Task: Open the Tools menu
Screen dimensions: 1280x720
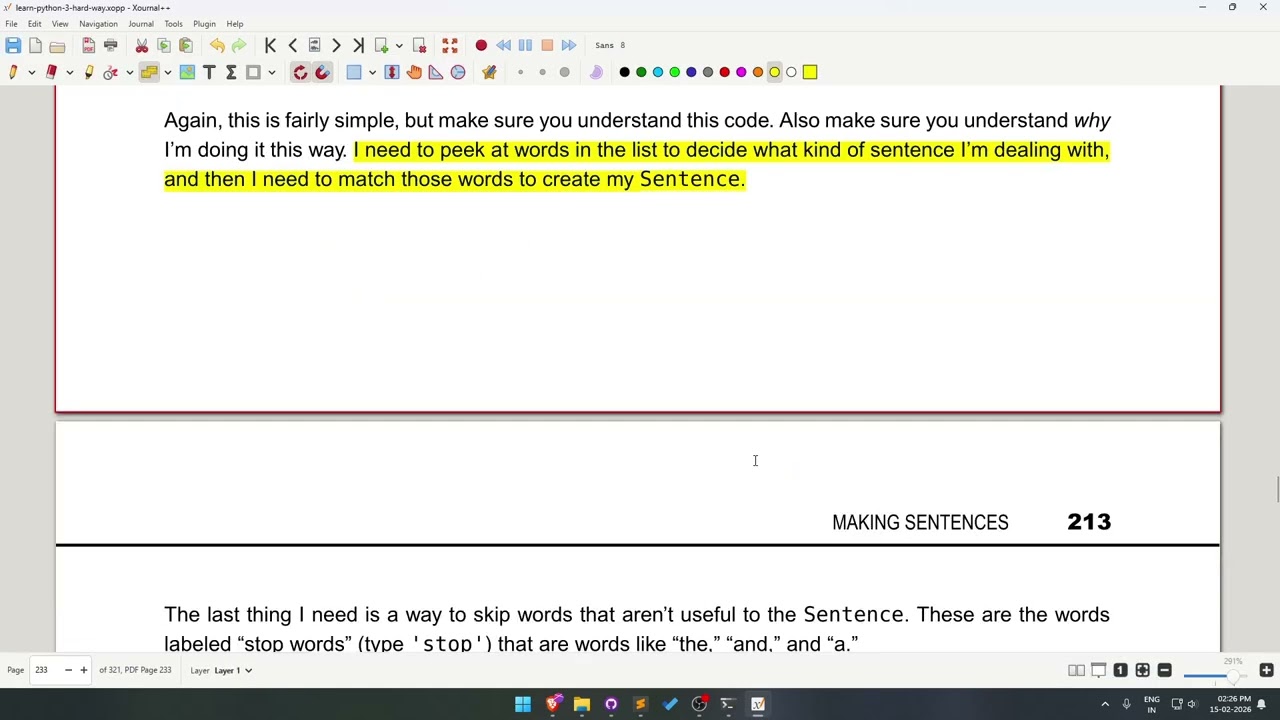Action: tap(174, 24)
